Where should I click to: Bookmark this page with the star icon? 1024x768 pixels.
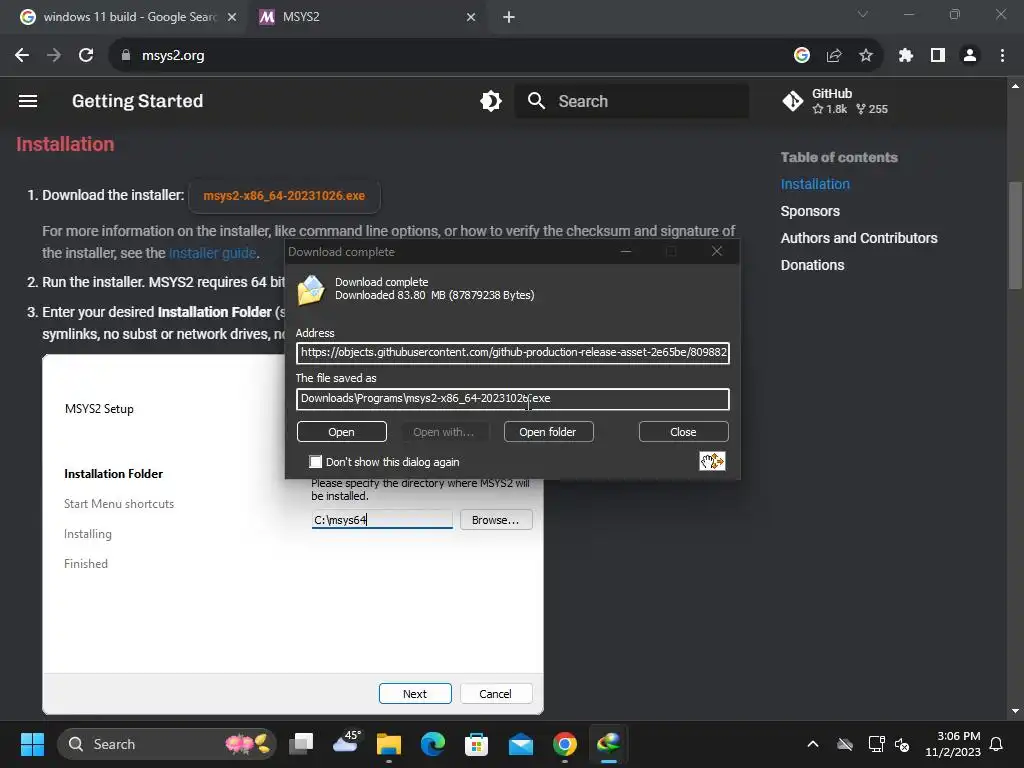tap(866, 56)
